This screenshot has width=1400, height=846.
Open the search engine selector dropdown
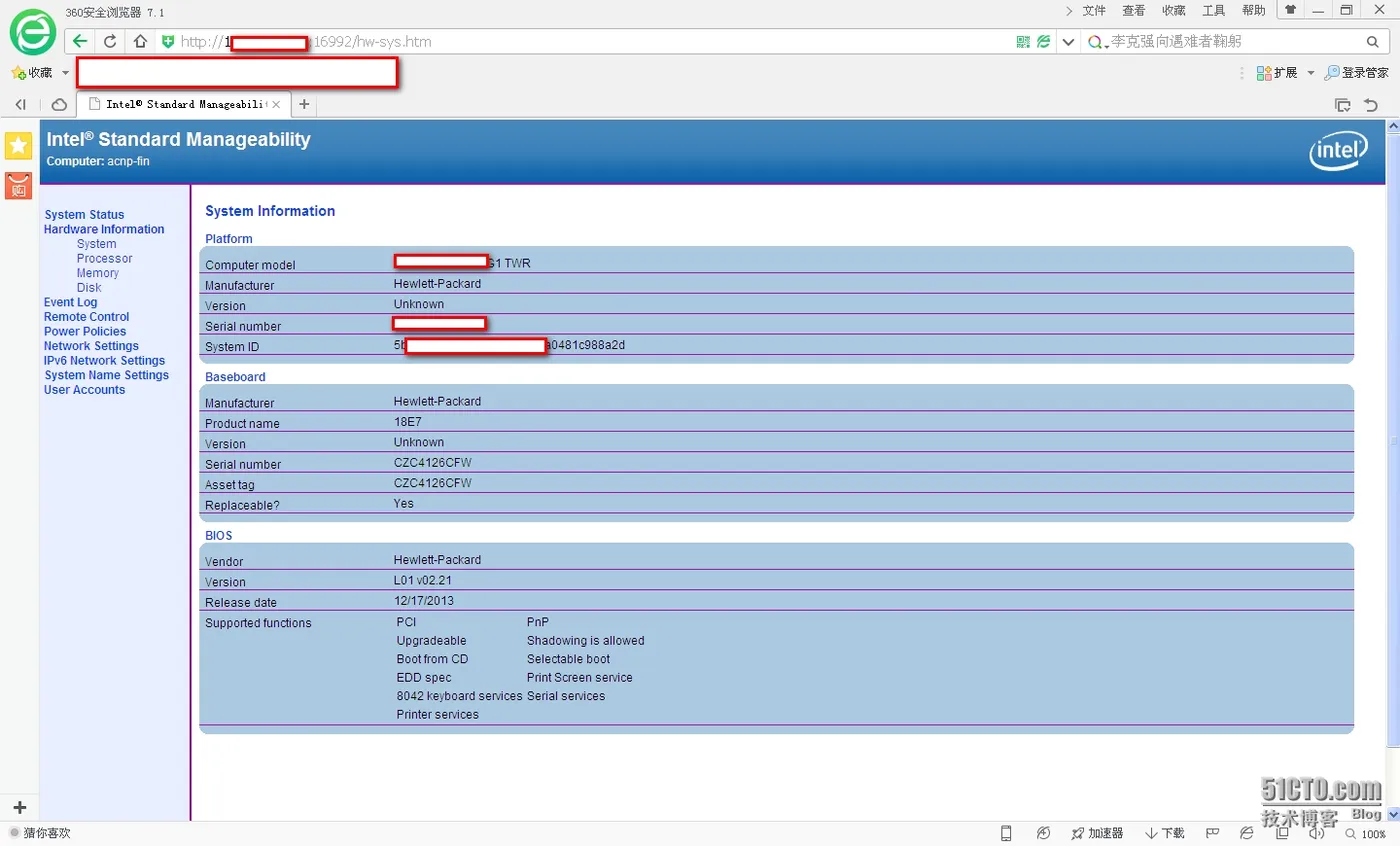tap(1098, 42)
